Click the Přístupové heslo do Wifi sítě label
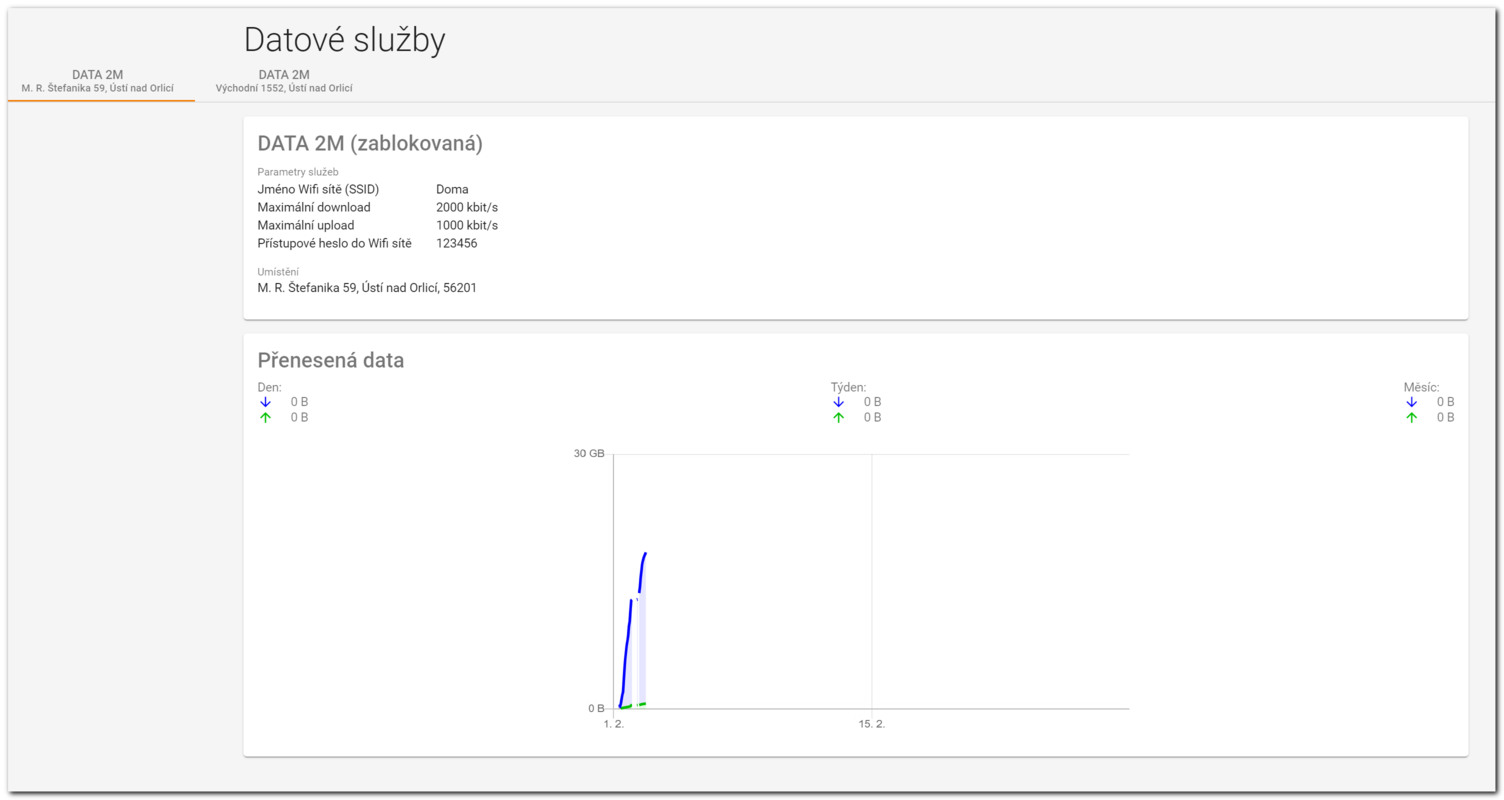The width and height of the screenshot is (1504, 800). (x=335, y=243)
